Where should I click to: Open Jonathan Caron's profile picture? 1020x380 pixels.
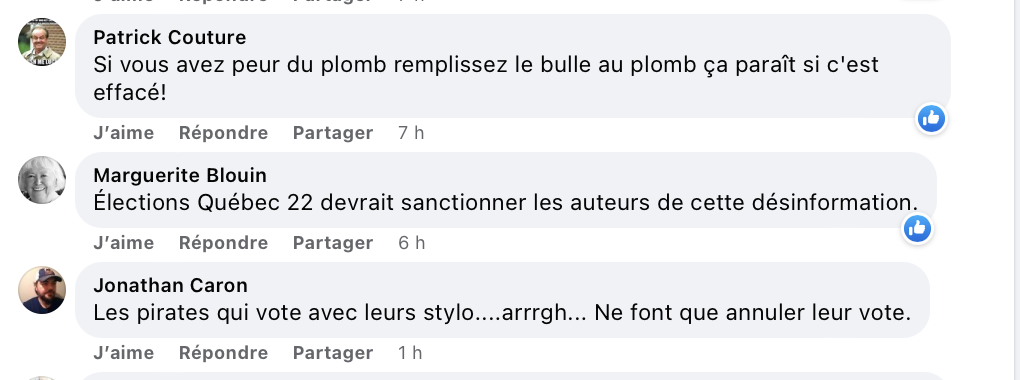tap(42, 290)
